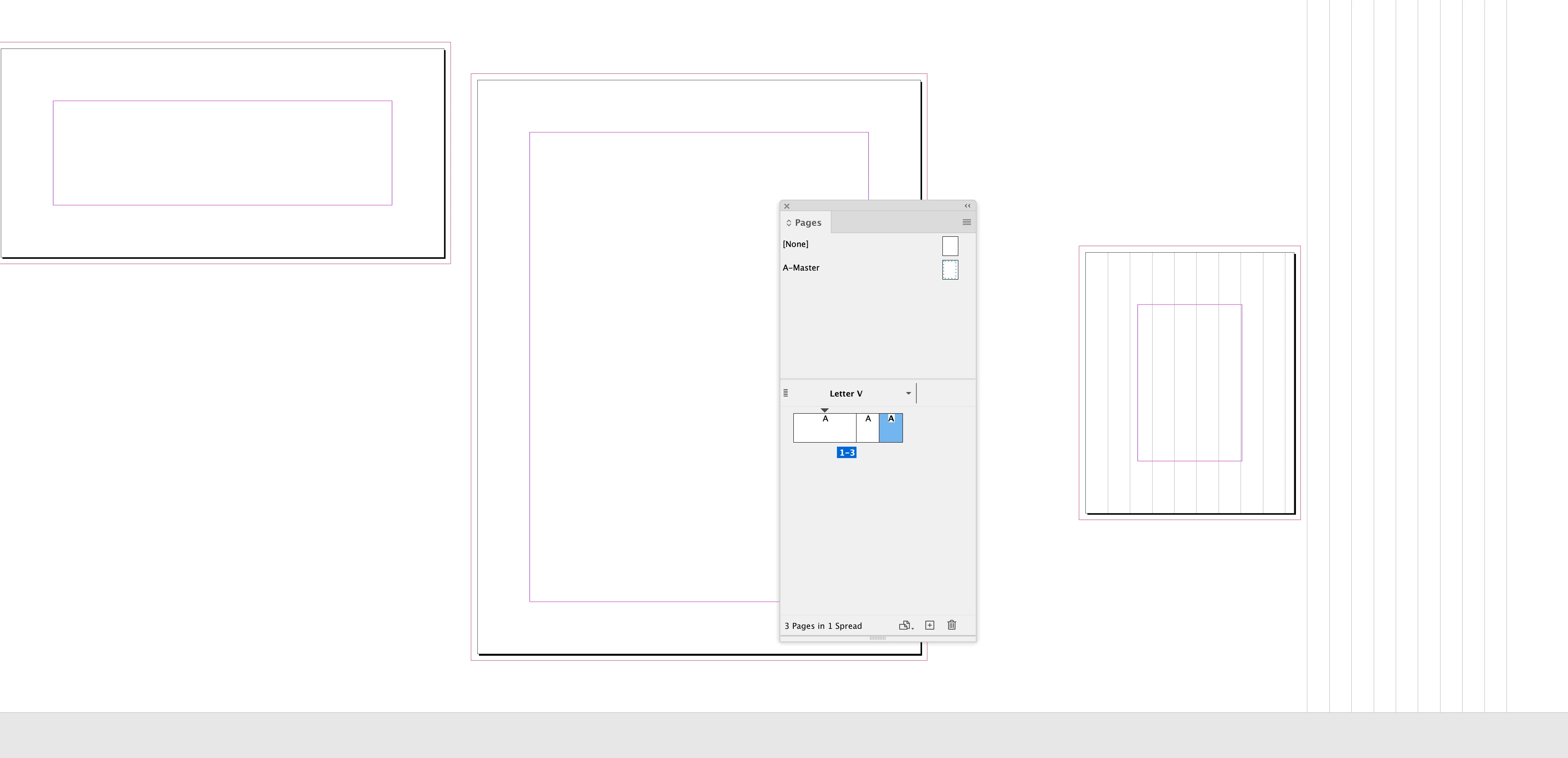The image size is (1568, 758).
Task: Click the Delete selected pages trash icon
Action: (952, 625)
